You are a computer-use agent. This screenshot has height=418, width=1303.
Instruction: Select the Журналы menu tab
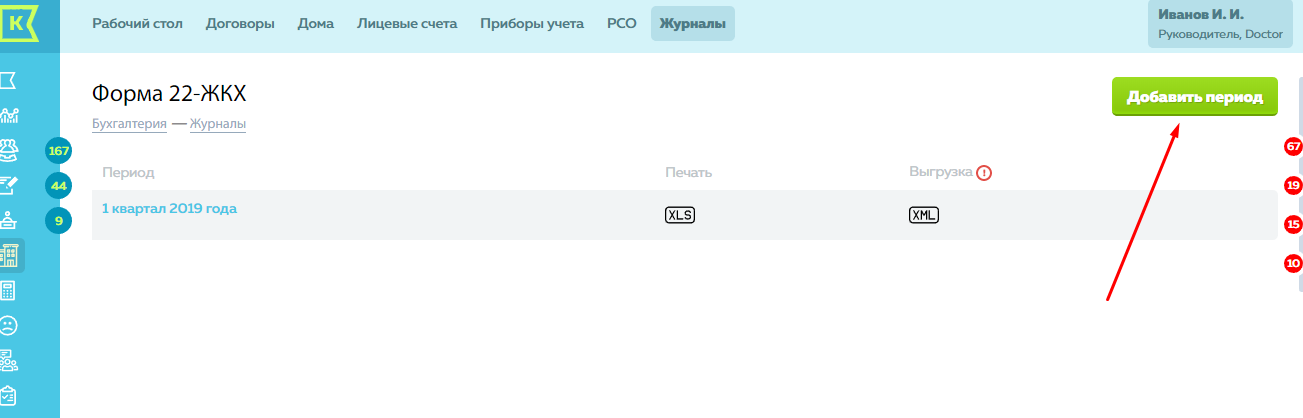693,23
